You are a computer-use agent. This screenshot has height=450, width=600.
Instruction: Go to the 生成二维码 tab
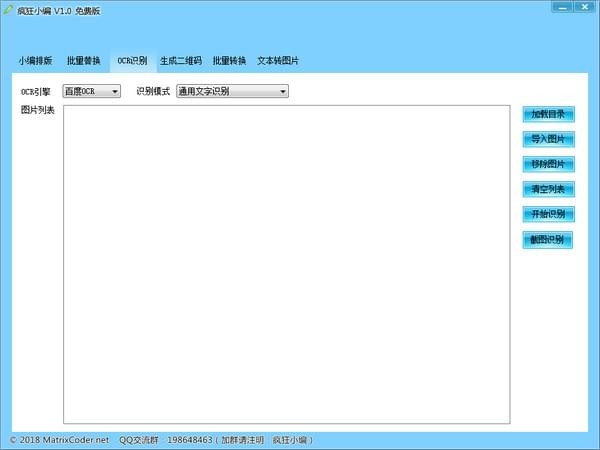click(181, 60)
